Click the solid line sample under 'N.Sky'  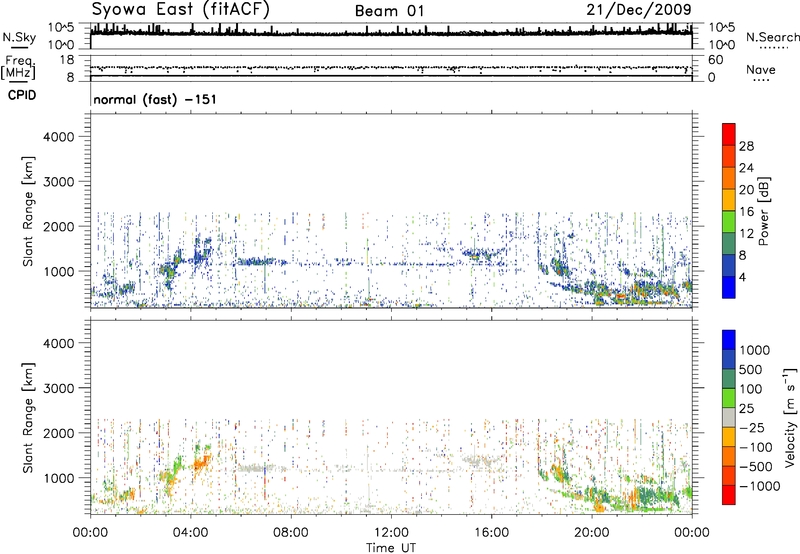pyautogui.click(x=19, y=48)
